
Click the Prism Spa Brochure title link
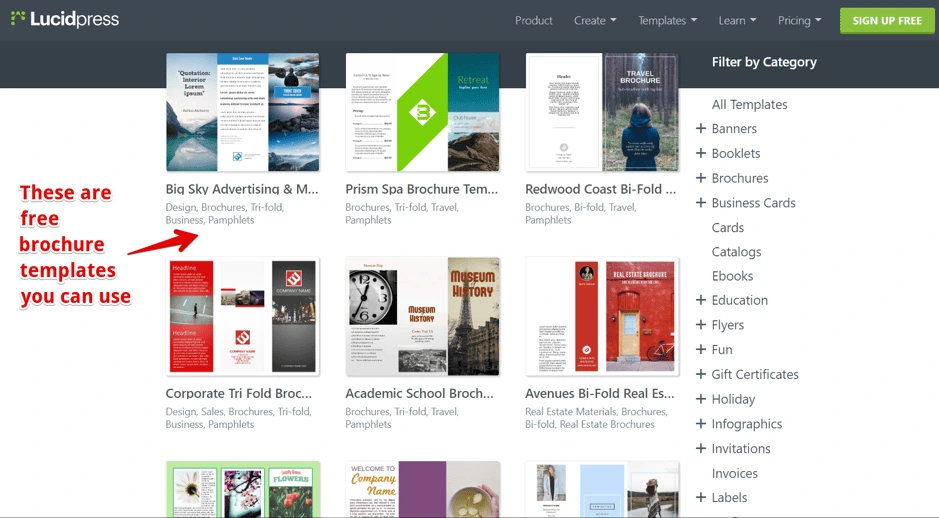422,189
